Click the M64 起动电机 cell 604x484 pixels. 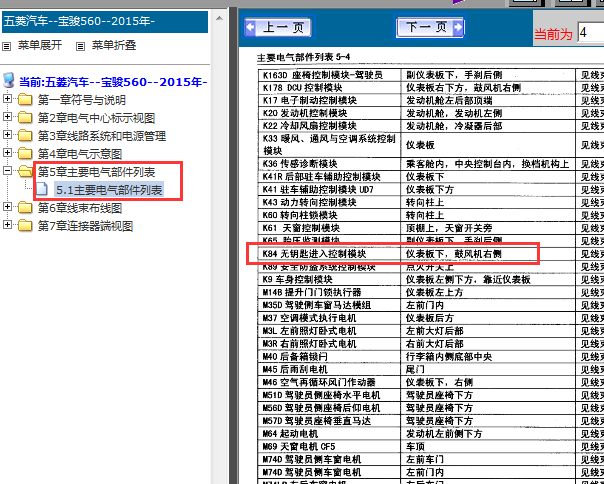(x=330, y=434)
